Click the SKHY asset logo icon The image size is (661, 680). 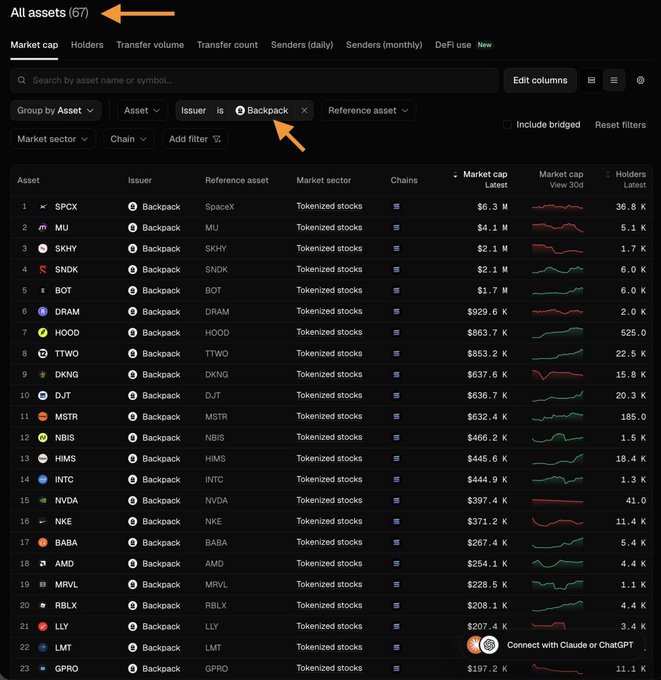(43, 248)
